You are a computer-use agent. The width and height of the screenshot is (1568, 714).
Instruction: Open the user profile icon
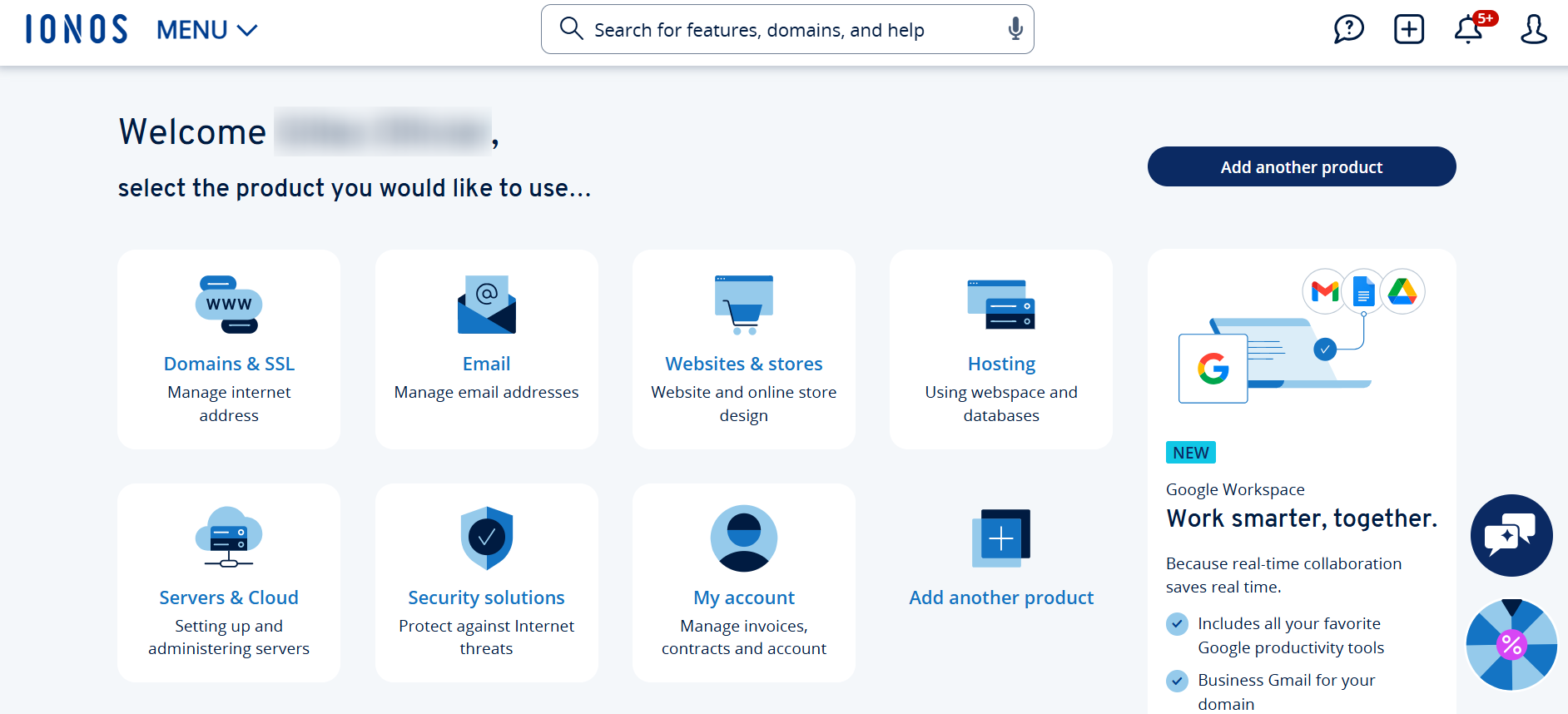point(1533,29)
